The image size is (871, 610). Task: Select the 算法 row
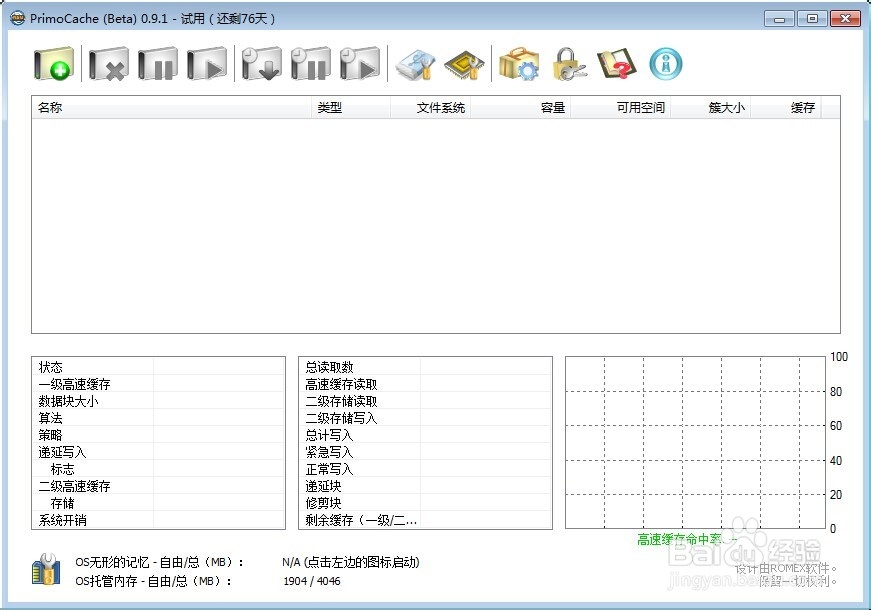pos(158,418)
